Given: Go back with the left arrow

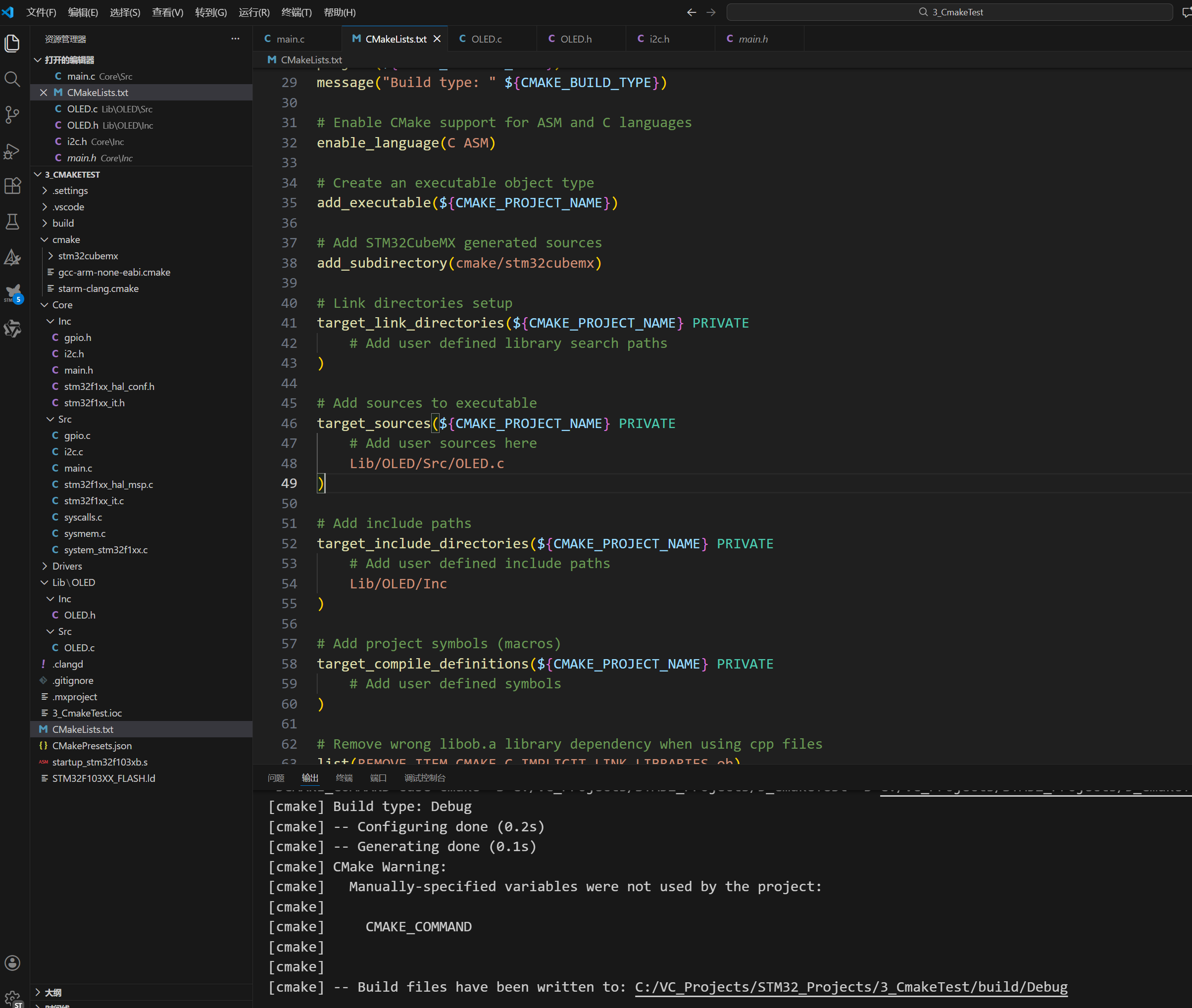Looking at the screenshot, I should click(691, 12).
